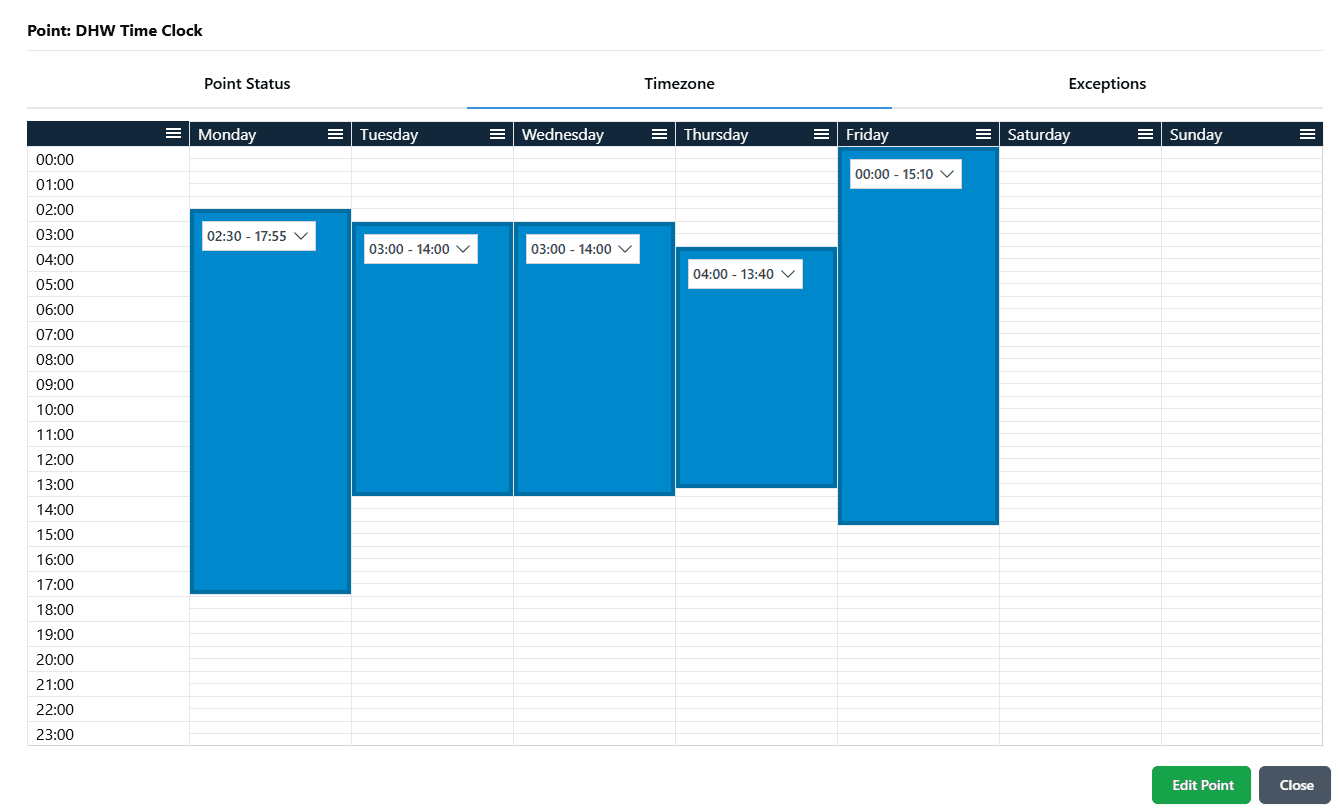Click the time column header menu icon
The image size is (1340, 812).
pyautogui.click(x=173, y=133)
